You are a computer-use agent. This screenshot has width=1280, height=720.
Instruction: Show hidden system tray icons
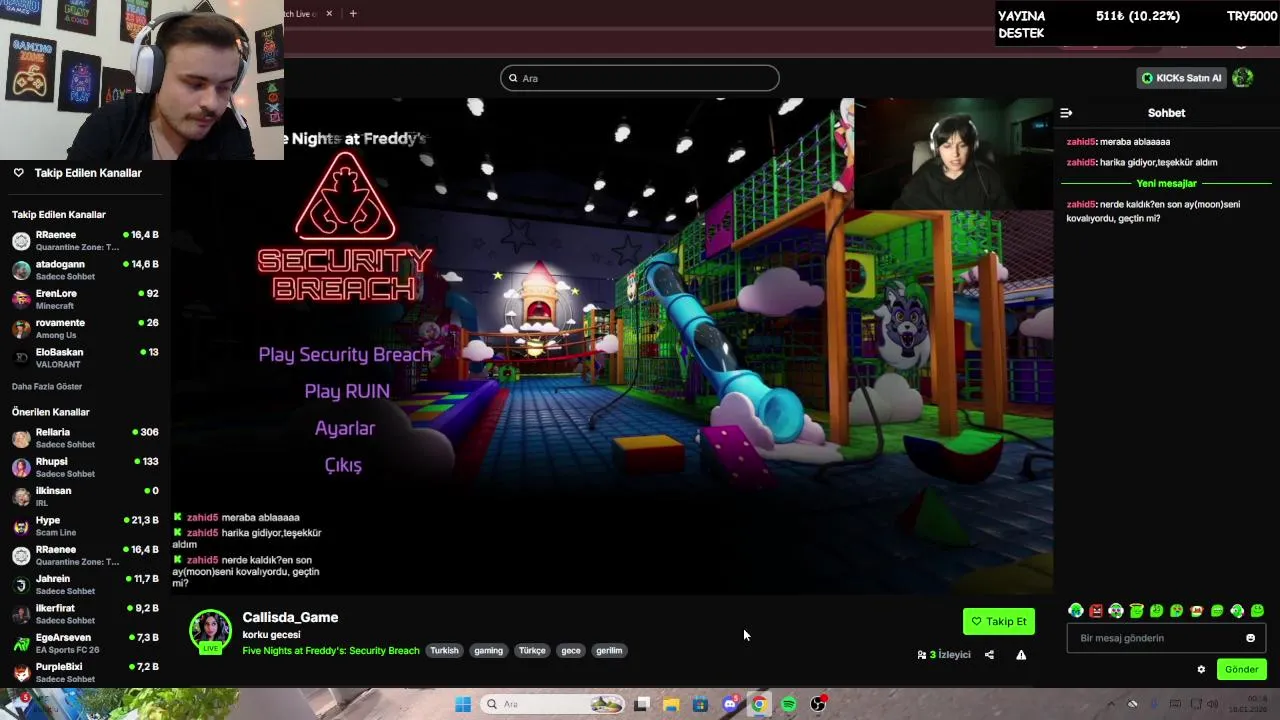tap(1110, 704)
